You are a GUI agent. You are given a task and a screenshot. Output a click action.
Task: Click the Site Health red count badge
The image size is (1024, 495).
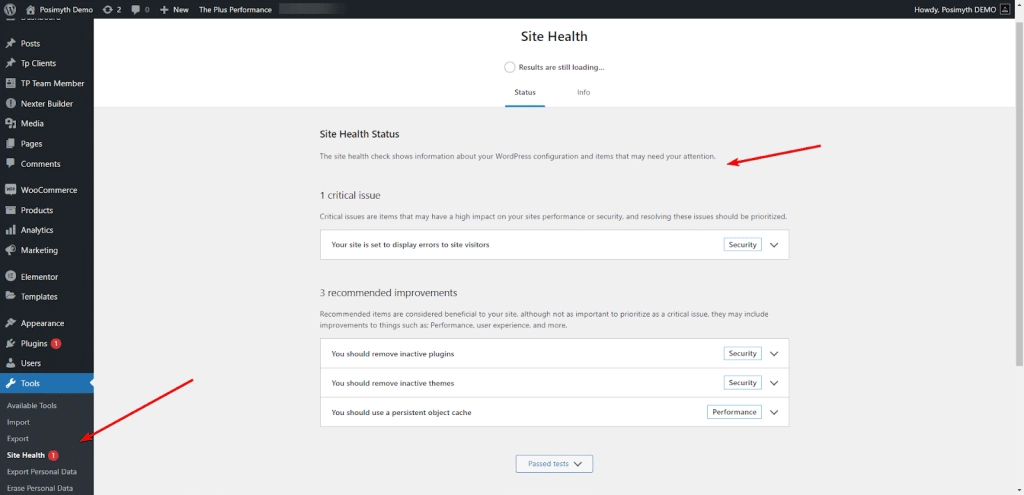(54, 455)
